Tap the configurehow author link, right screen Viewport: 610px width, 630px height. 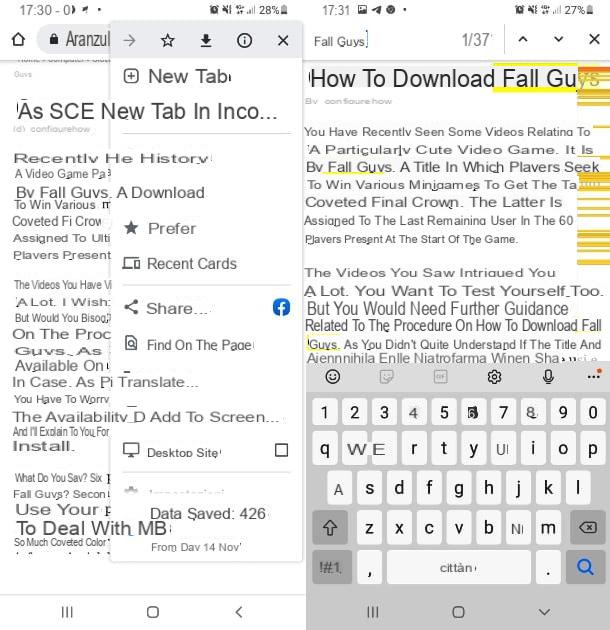[x=358, y=101]
